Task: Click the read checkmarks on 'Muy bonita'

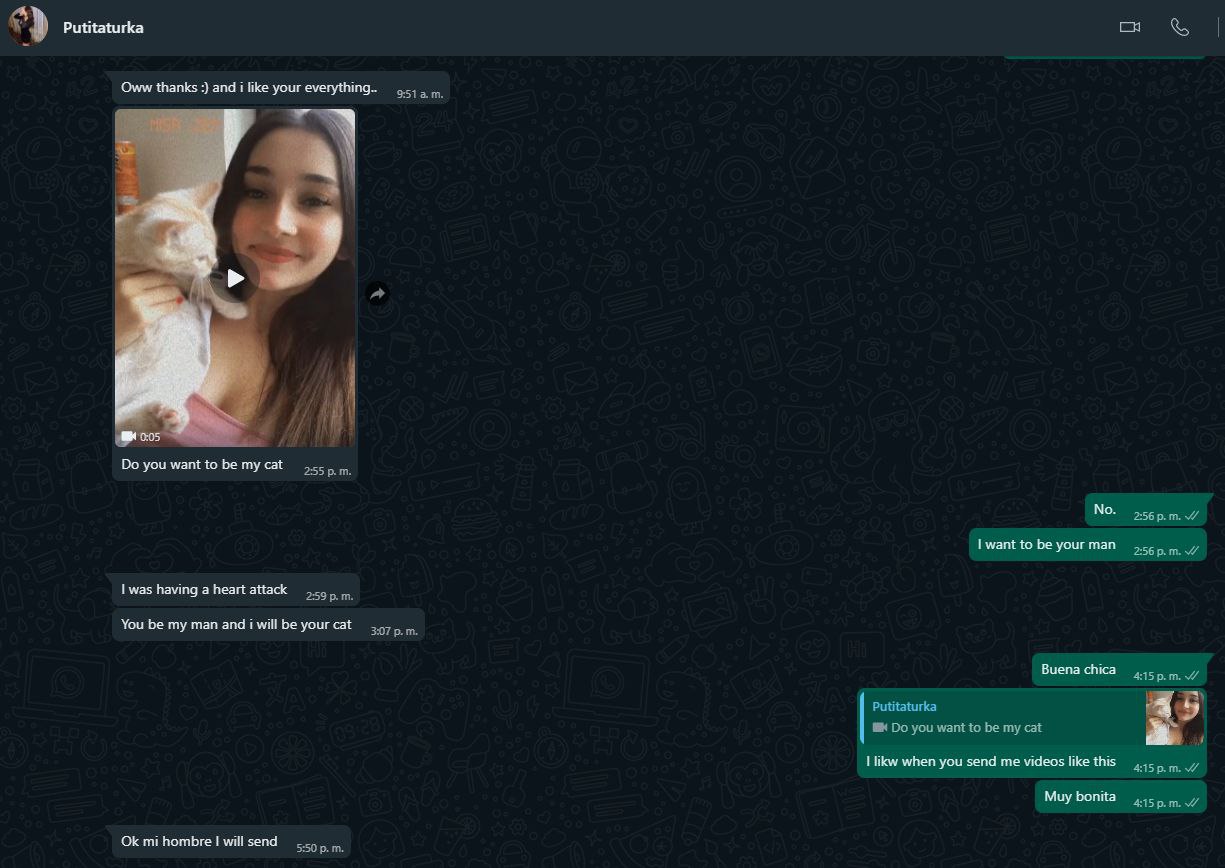Action: [1192, 803]
